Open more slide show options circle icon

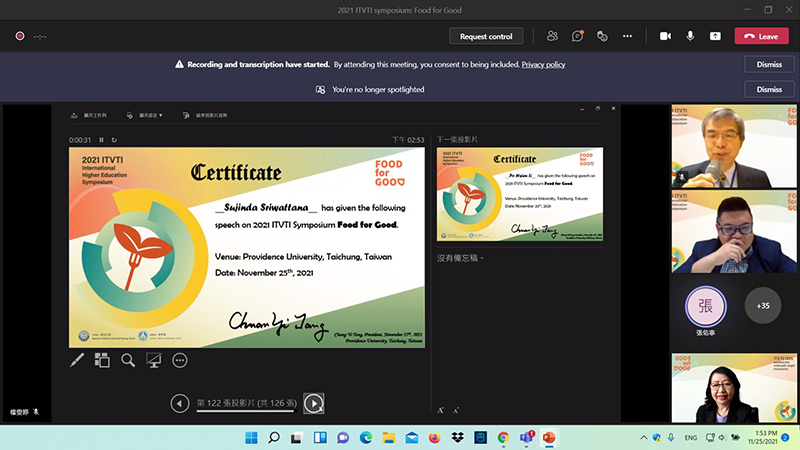click(x=180, y=360)
